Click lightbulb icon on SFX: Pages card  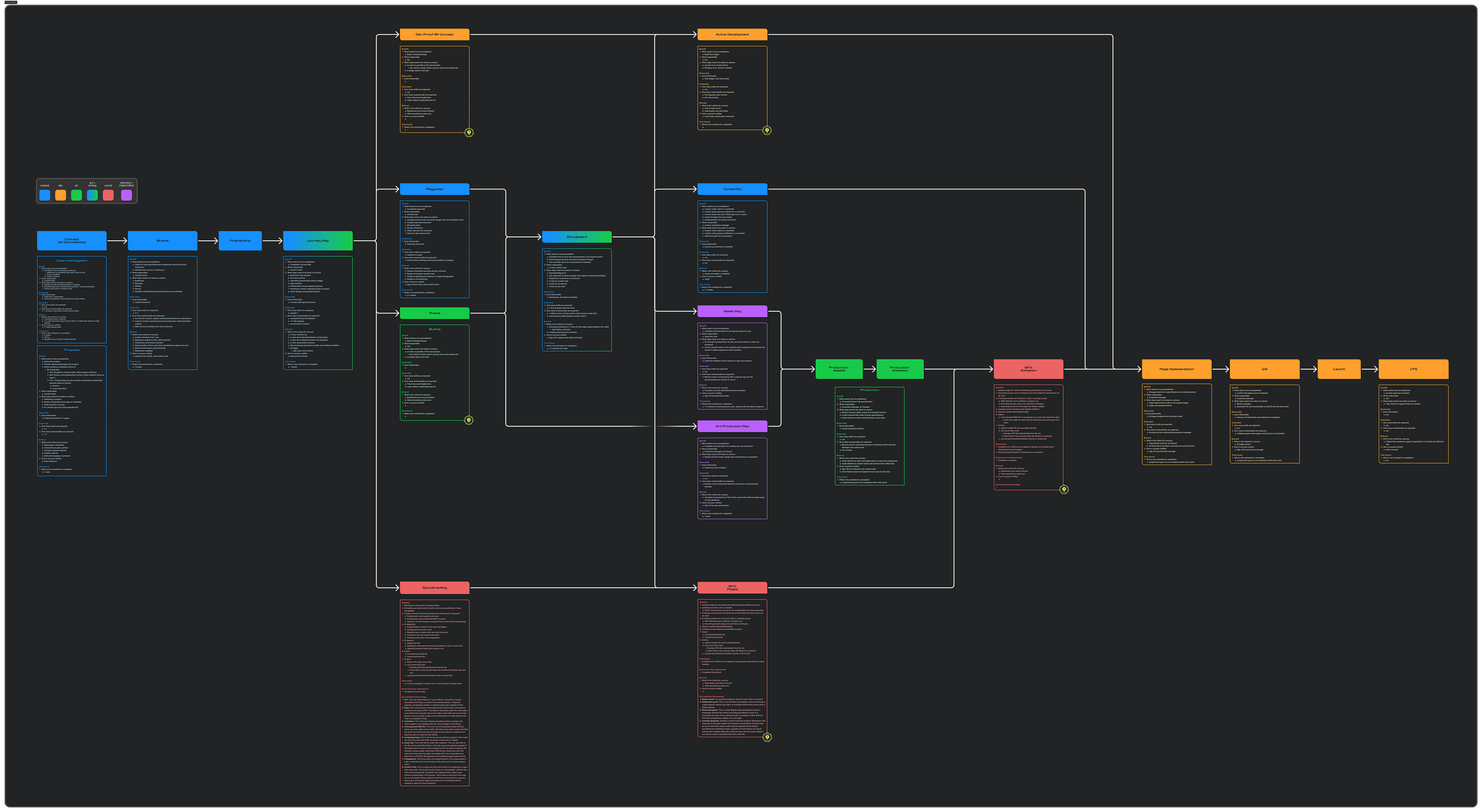(767, 737)
